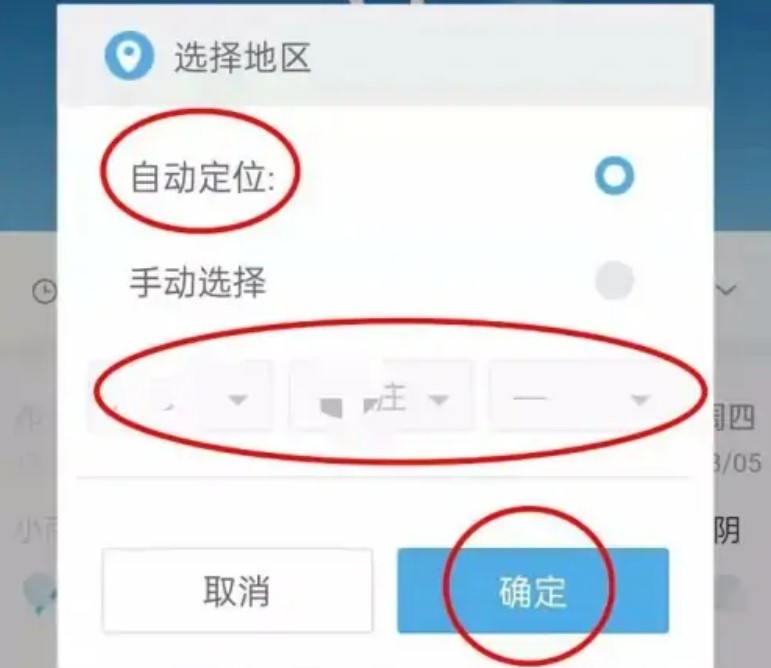This screenshot has height=668, width=771.
Task: Confirm with the 确定 button
Action: point(533,590)
